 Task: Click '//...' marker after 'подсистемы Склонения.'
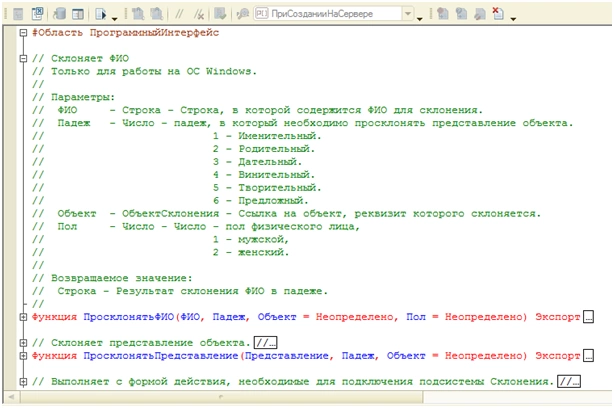[x=569, y=381]
